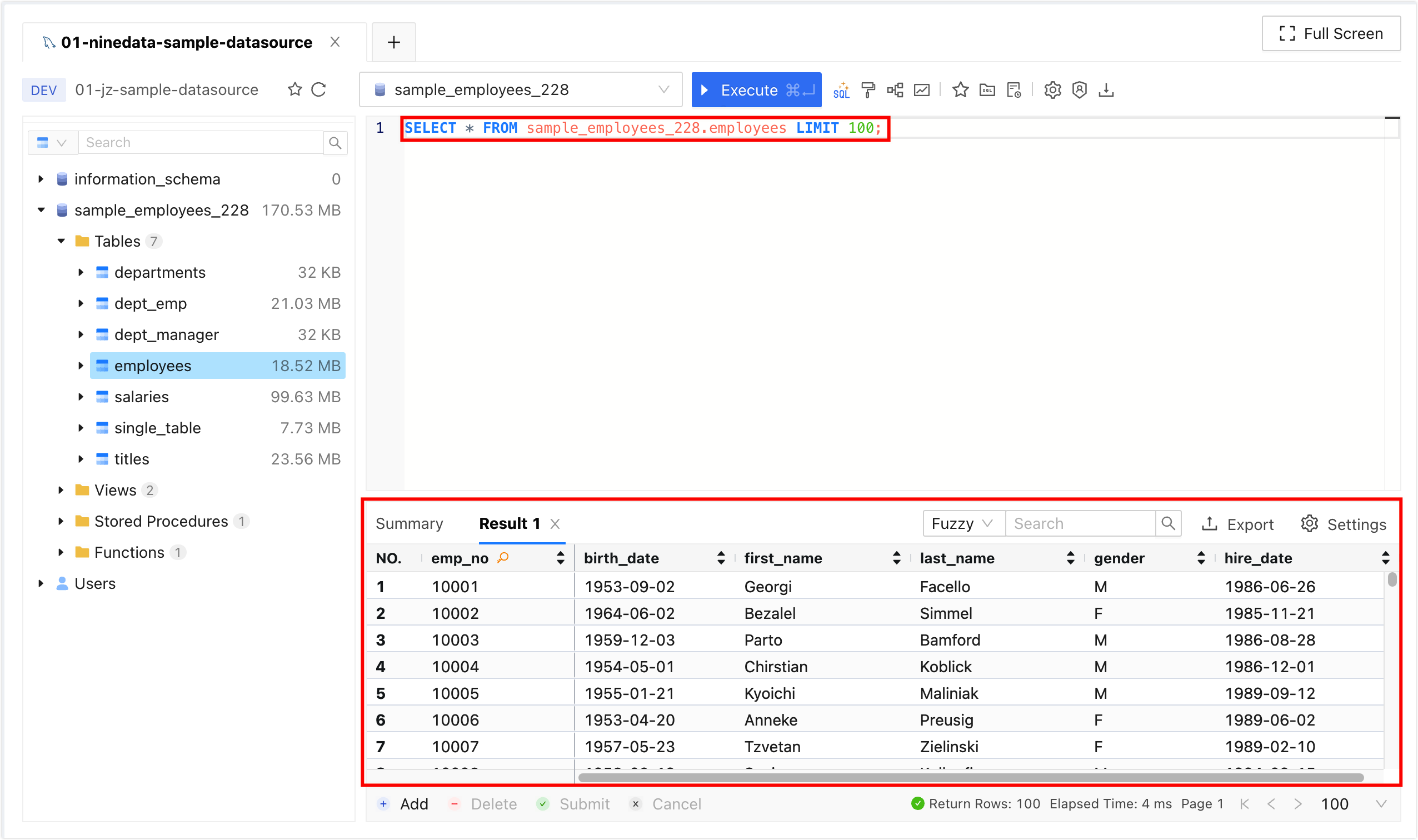This screenshot has width=1418, height=840.
Task: Click the download icon in toolbar
Action: click(1106, 90)
